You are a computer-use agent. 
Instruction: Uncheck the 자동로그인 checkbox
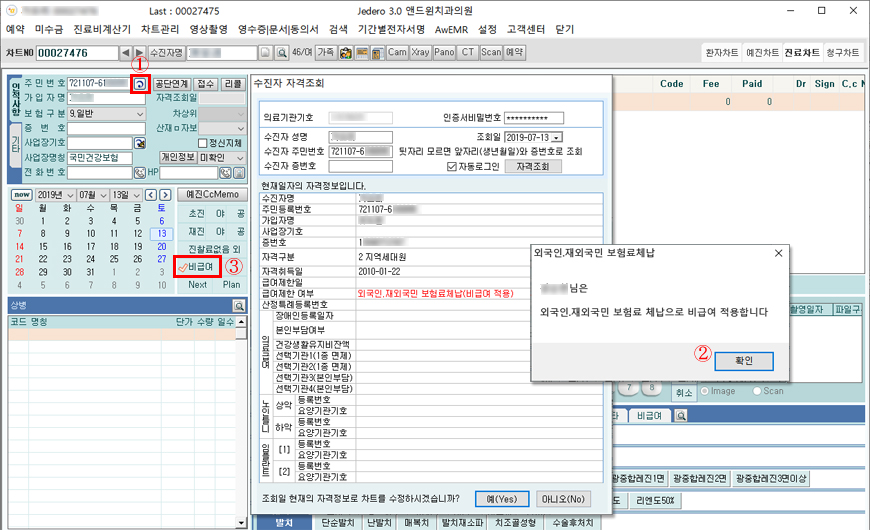[451, 166]
